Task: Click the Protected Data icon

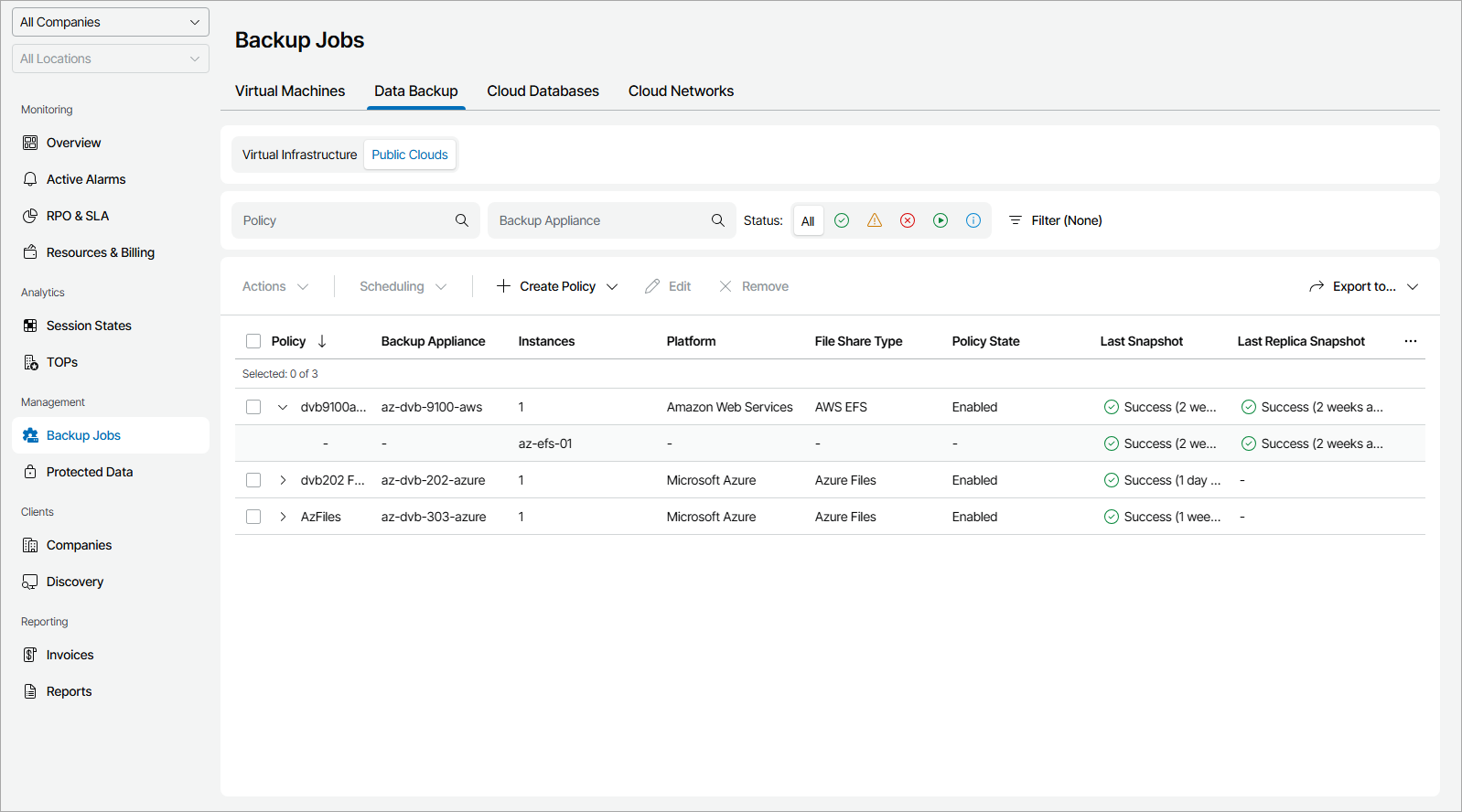Action: pos(30,472)
